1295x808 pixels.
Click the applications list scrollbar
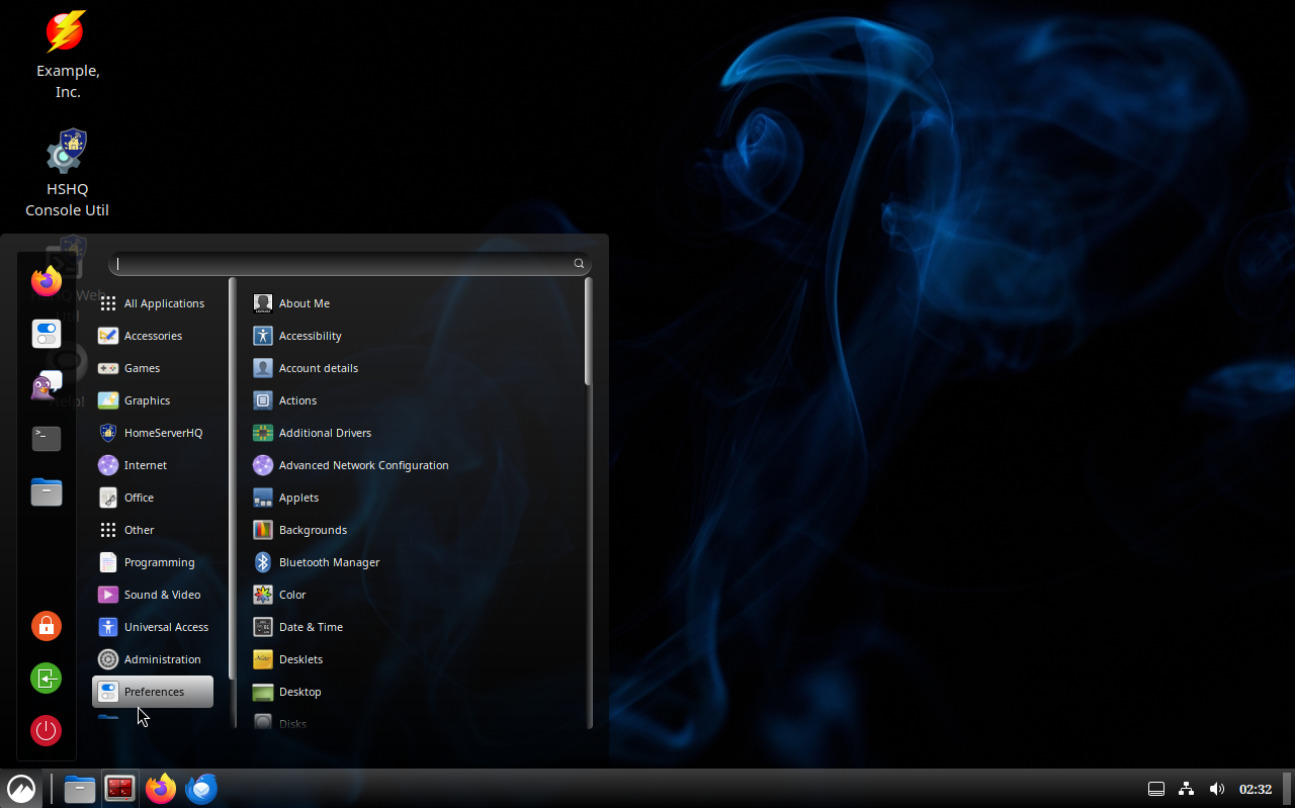tap(588, 332)
